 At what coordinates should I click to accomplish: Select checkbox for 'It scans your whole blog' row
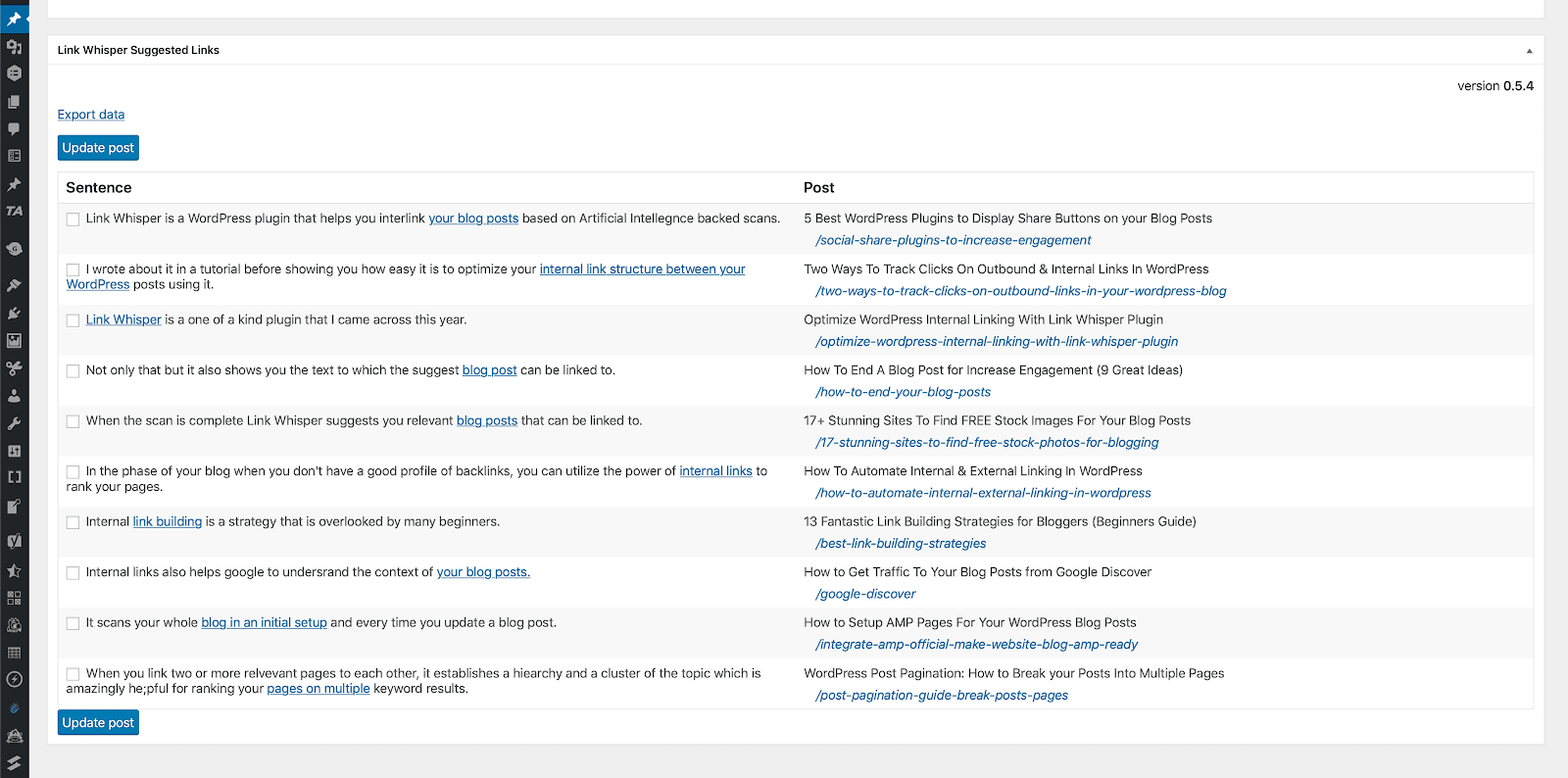pos(73,623)
